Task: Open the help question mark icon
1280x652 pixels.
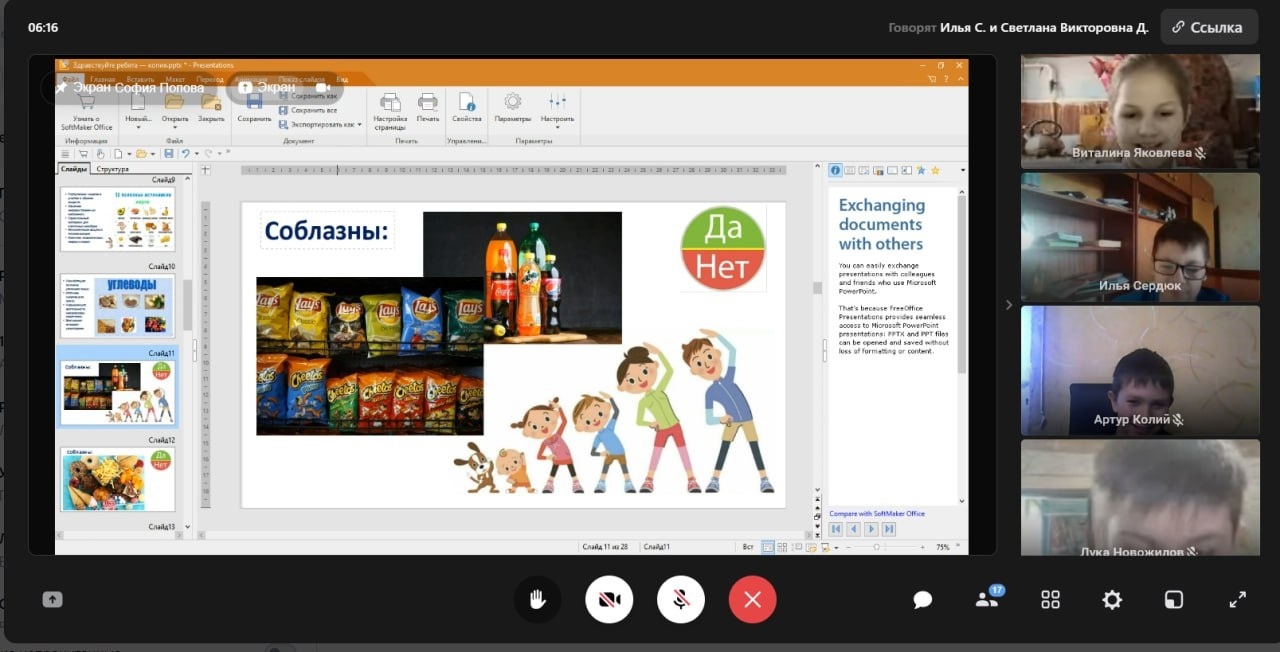Action: coord(944,79)
